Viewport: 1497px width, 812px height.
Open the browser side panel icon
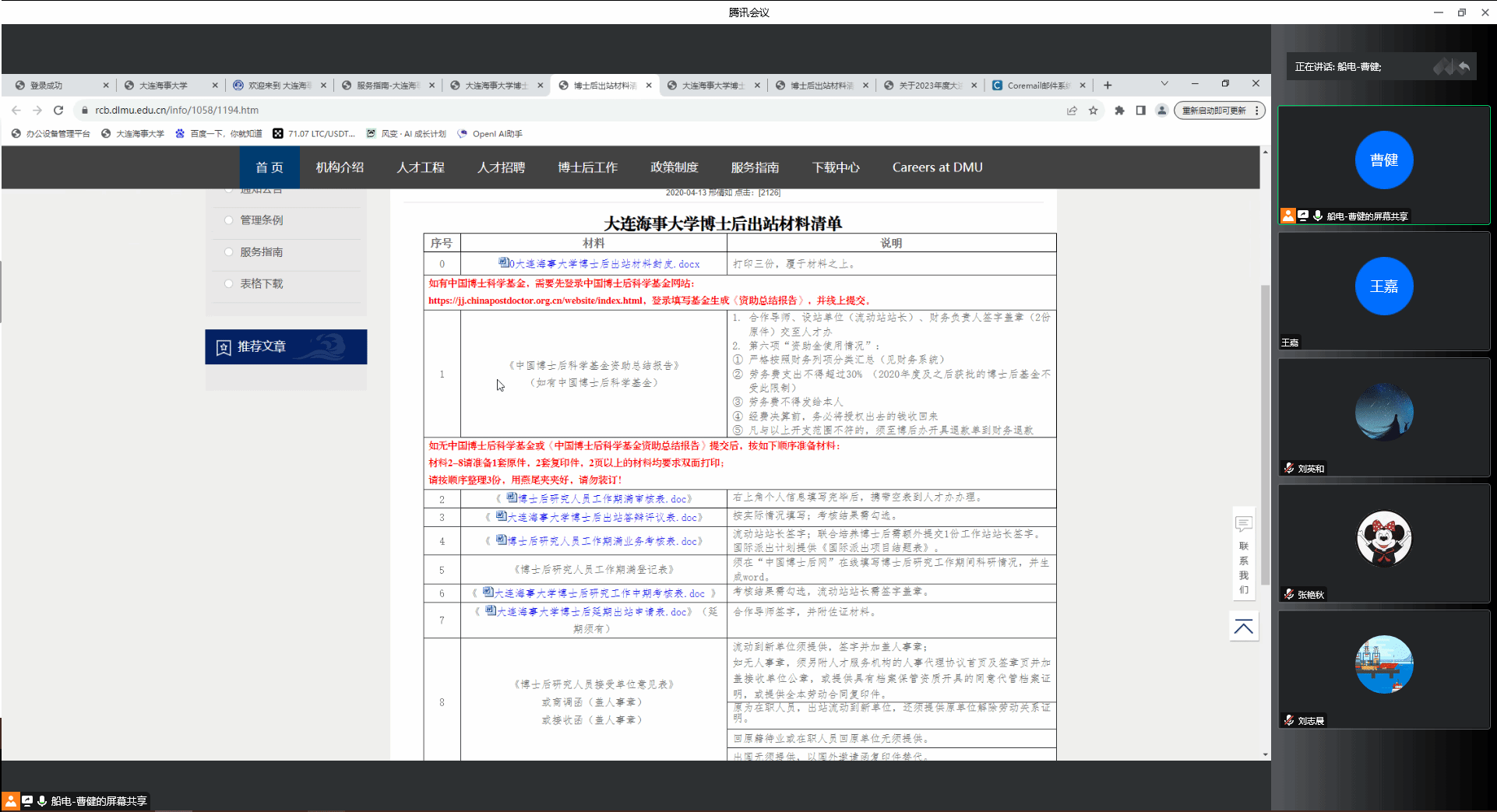point(1140,111)
